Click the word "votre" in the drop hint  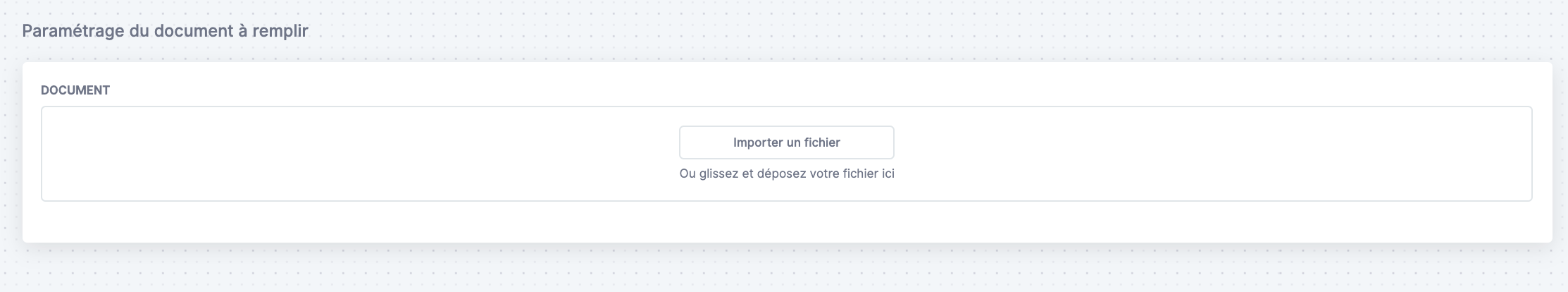825,174
